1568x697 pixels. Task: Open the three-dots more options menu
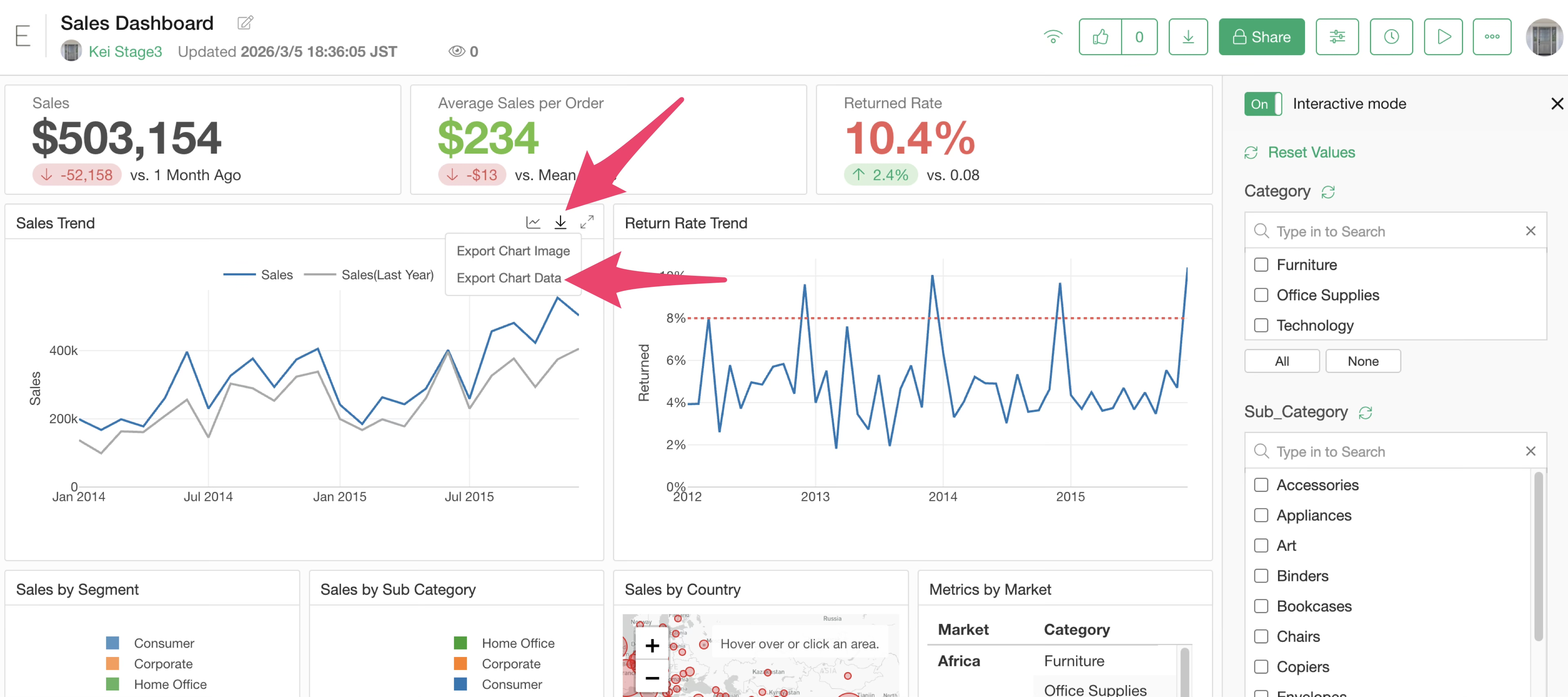point(1491,37)
